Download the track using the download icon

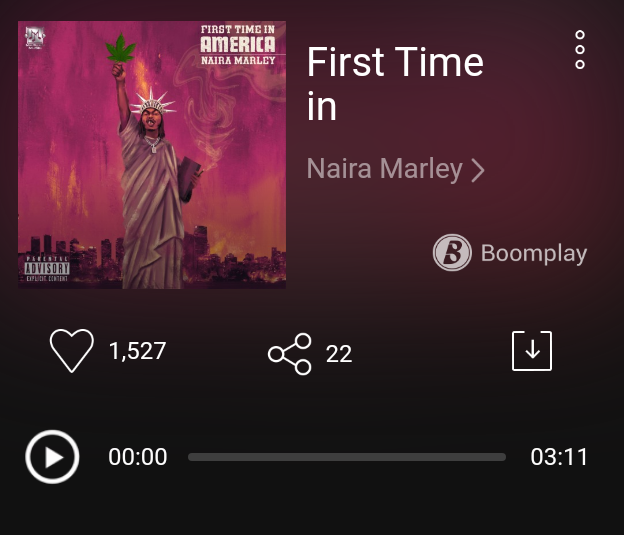click(532, 351)
